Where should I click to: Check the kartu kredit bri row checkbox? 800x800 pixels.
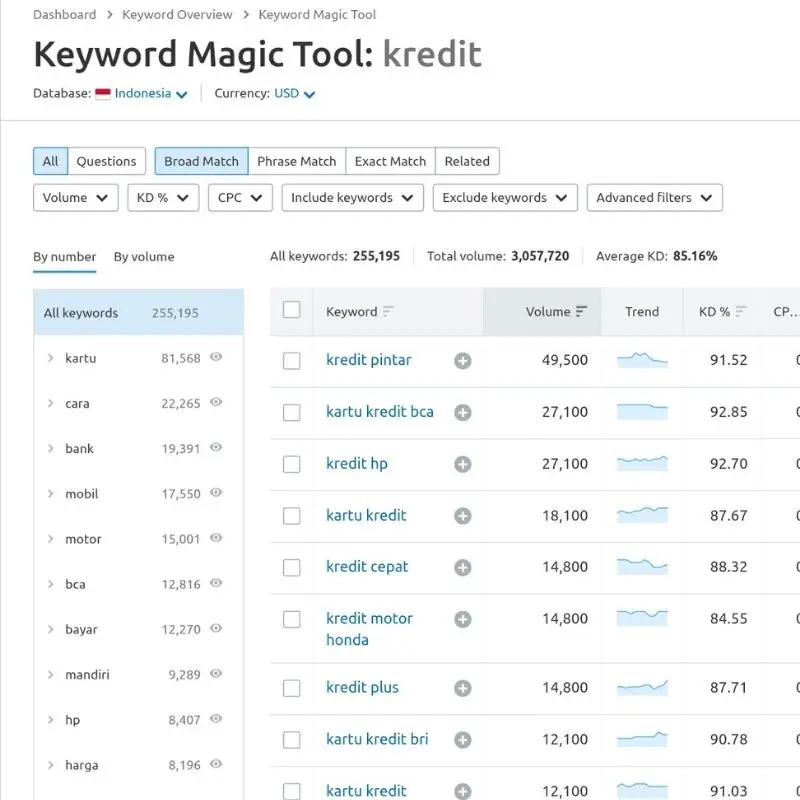[x=291, y=739]
